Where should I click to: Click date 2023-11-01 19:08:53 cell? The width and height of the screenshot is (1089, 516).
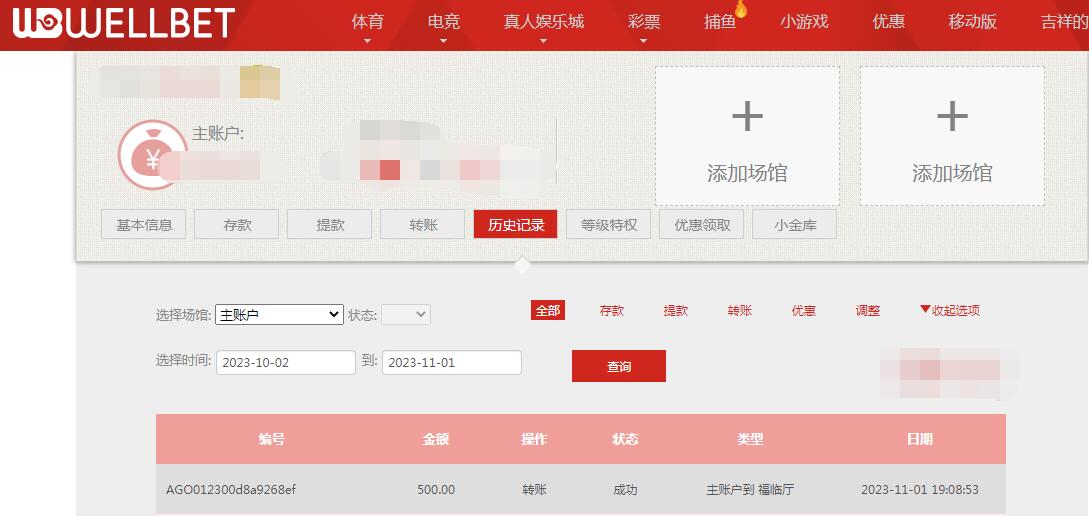[x=920, y=490]
